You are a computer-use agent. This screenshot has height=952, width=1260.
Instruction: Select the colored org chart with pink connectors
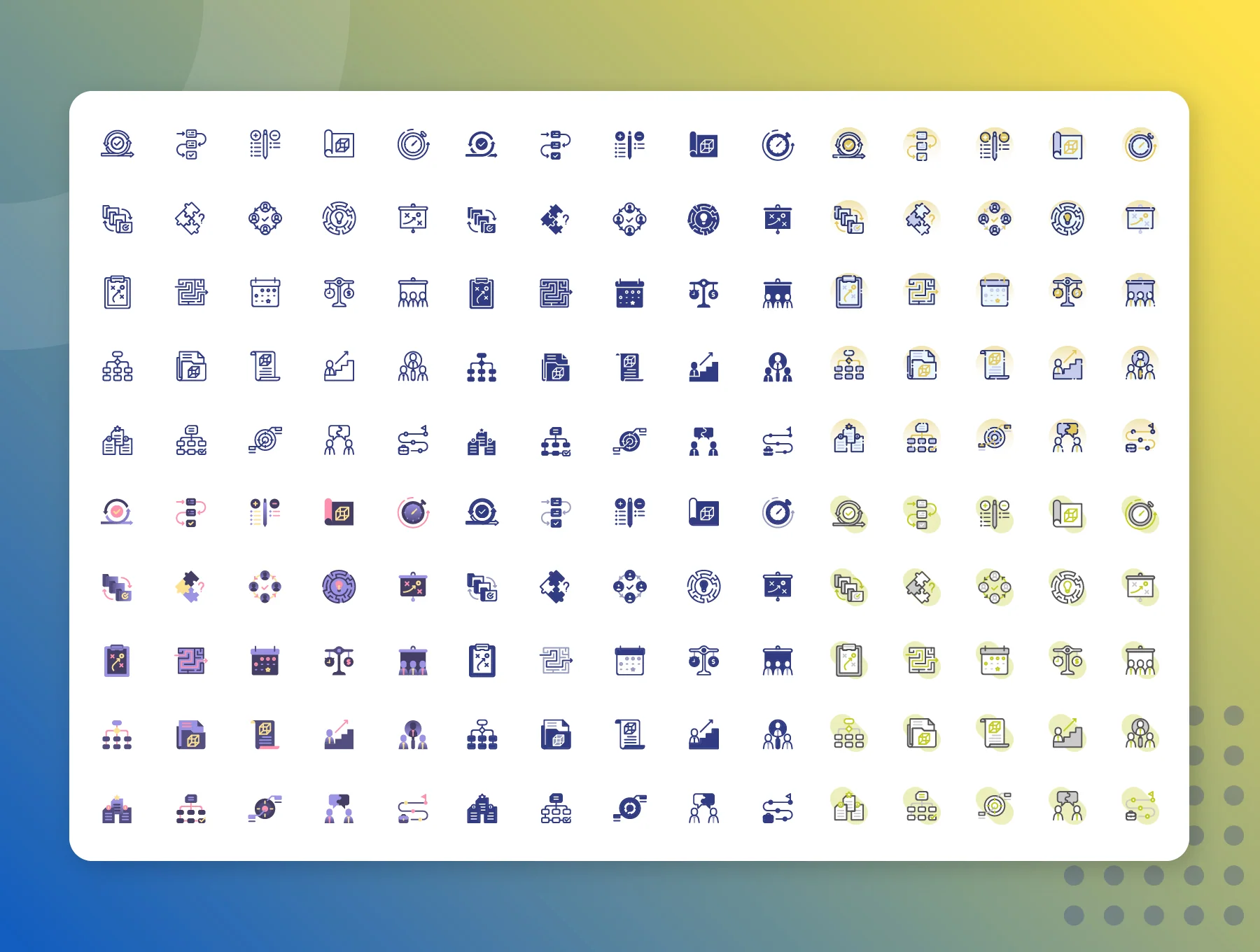coord(118,735)
